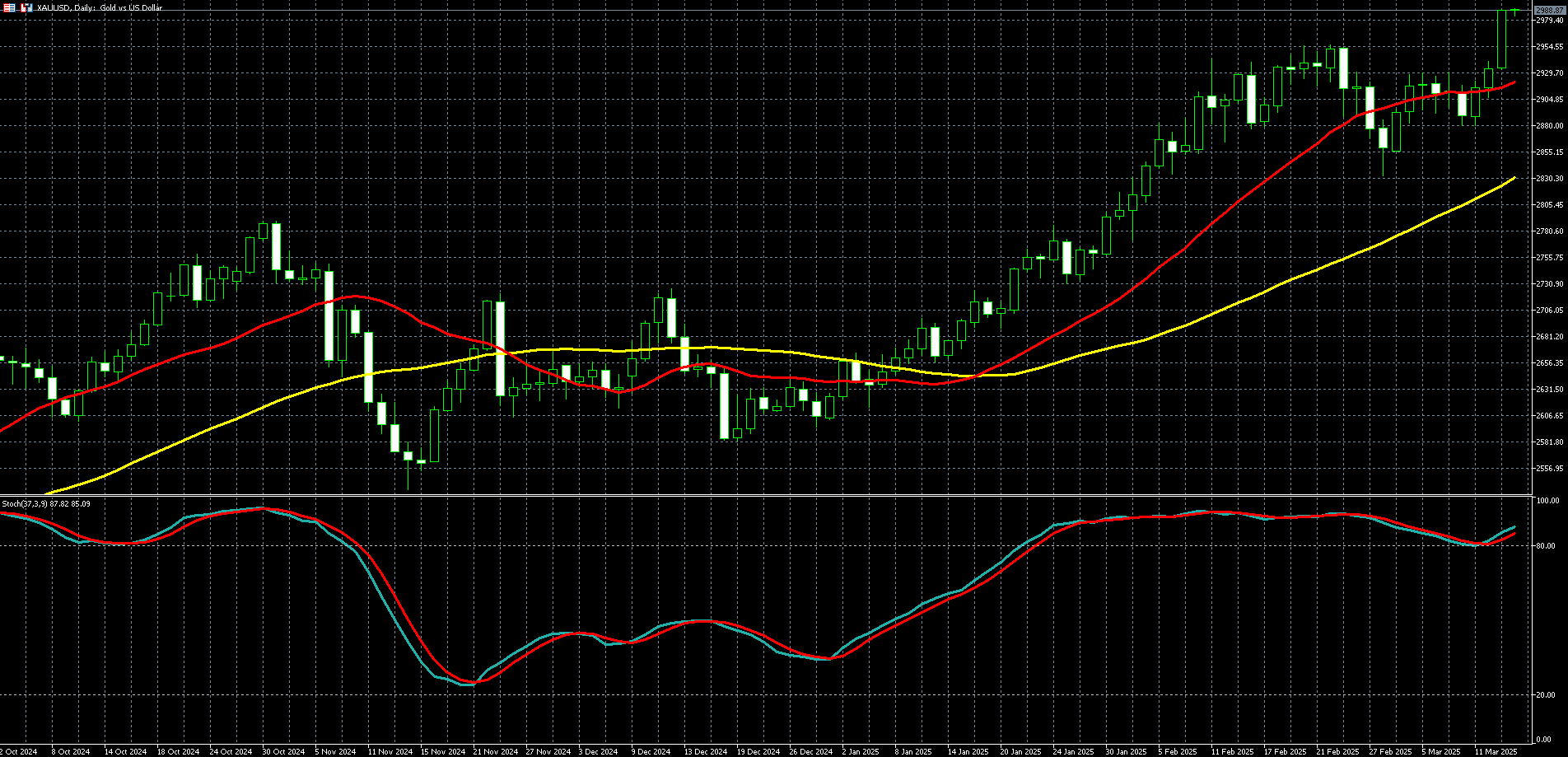Click the stochastic 20.00 level label
Viewport: 1568px width, 757px height.
click(x=1547, y=695)
